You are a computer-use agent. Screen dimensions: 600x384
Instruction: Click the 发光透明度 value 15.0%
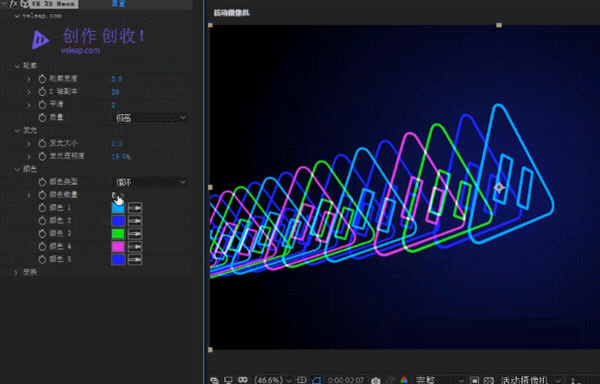click(x=121, y=156)
